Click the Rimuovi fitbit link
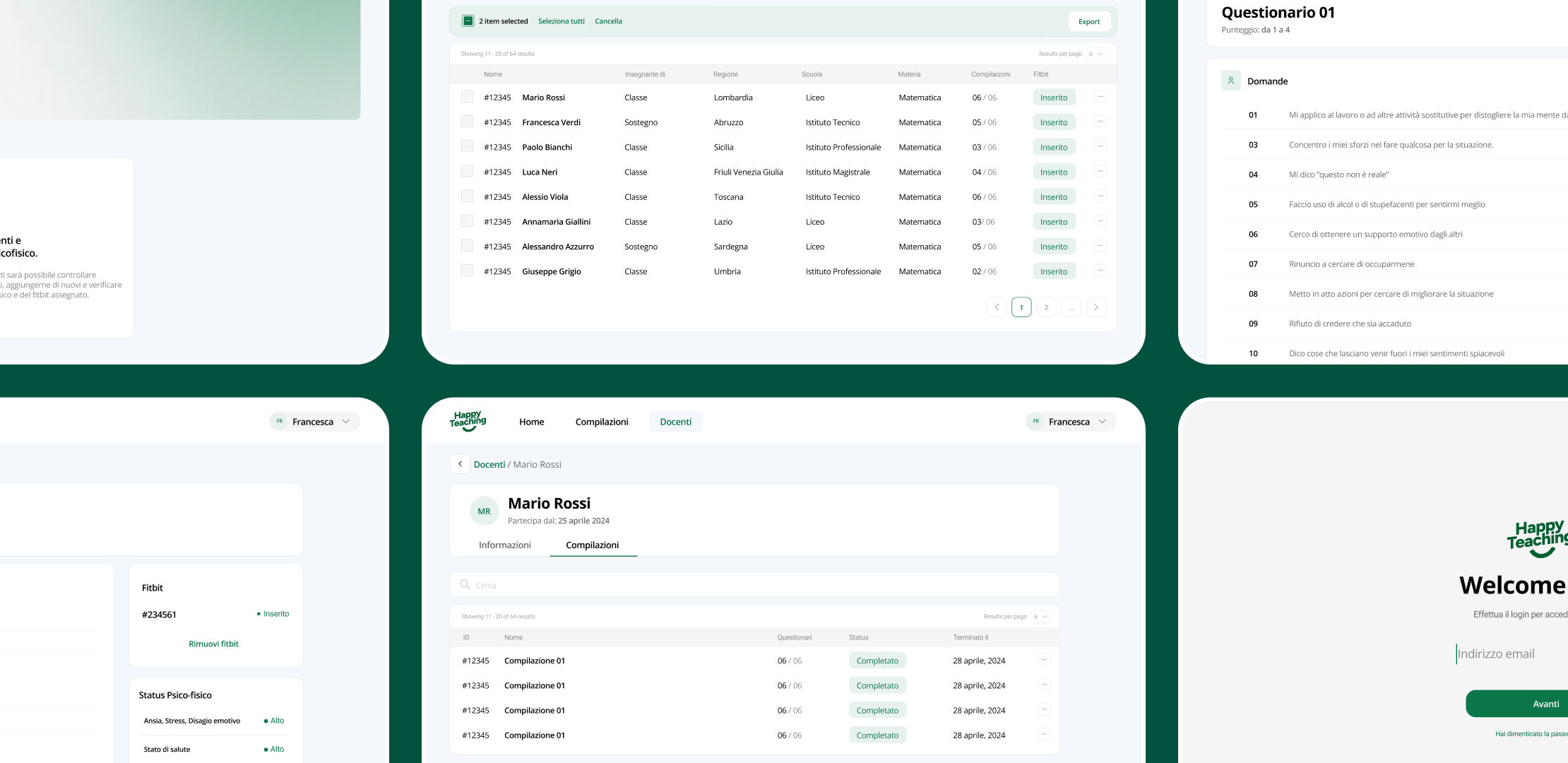The height and width of the screenshot is (763, 1568). coord(213,644)
